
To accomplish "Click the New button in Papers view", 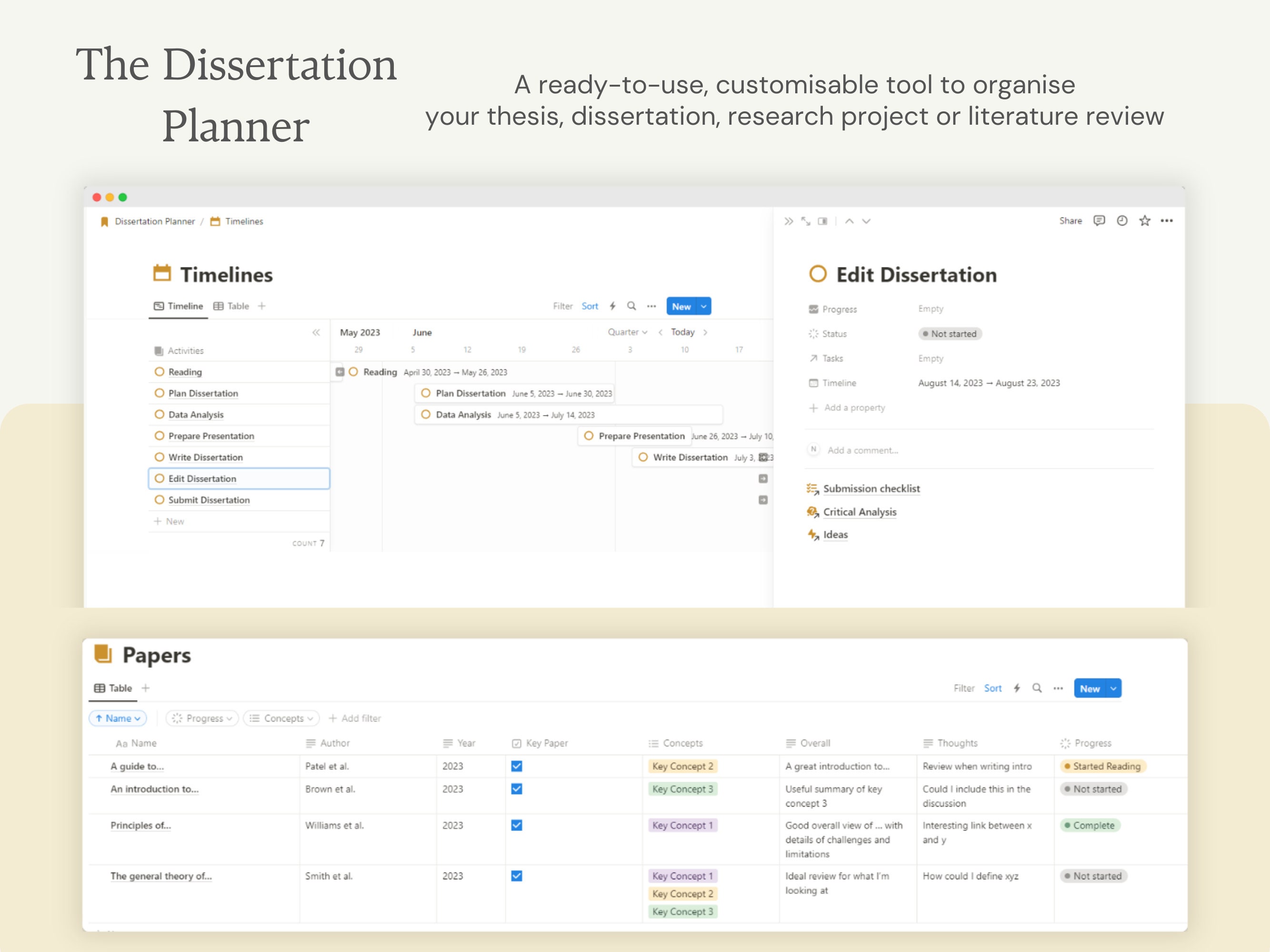I will click(1091, 688).
